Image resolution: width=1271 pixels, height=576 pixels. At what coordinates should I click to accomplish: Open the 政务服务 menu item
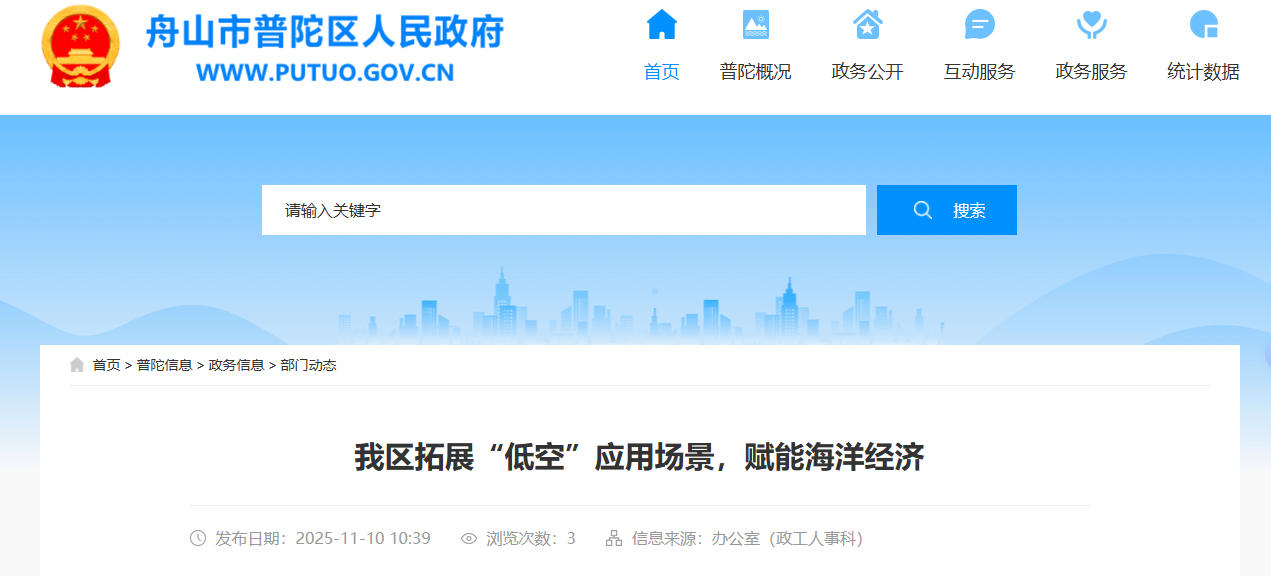point(1090,71)
